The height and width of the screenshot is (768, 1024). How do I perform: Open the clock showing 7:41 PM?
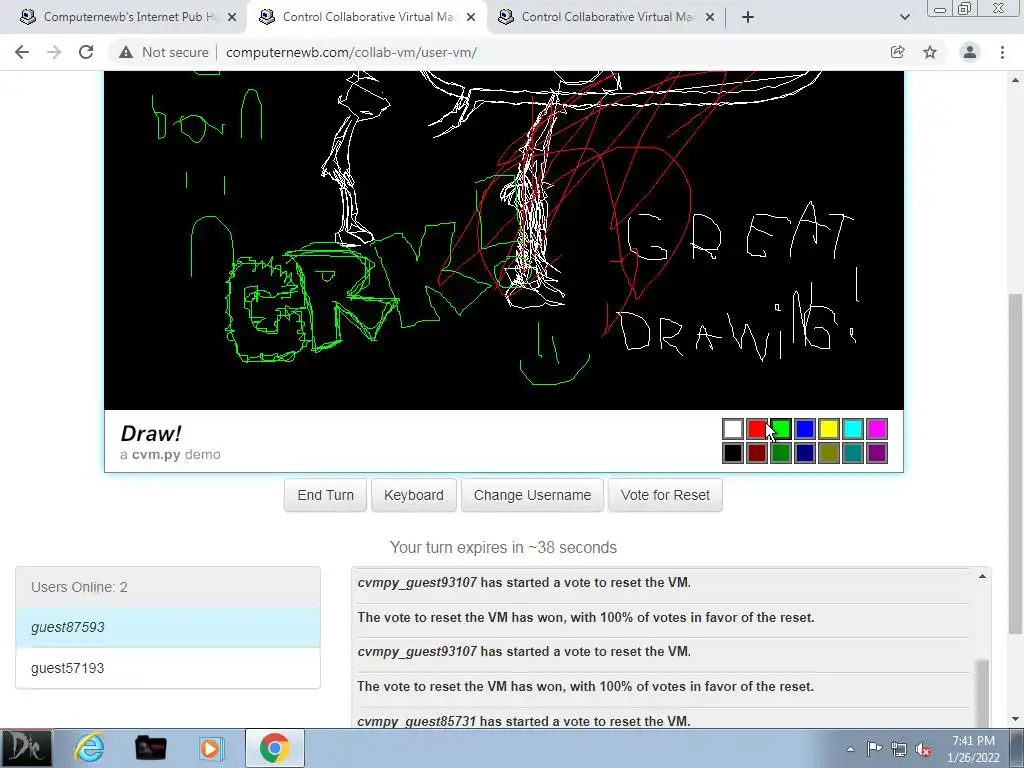tap(973, 749)
